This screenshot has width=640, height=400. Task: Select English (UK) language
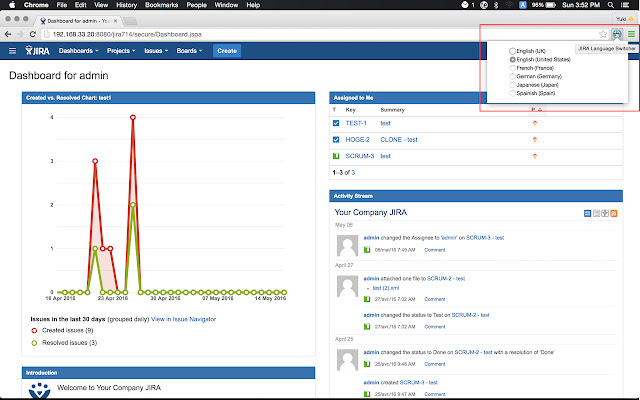point(512,51)
